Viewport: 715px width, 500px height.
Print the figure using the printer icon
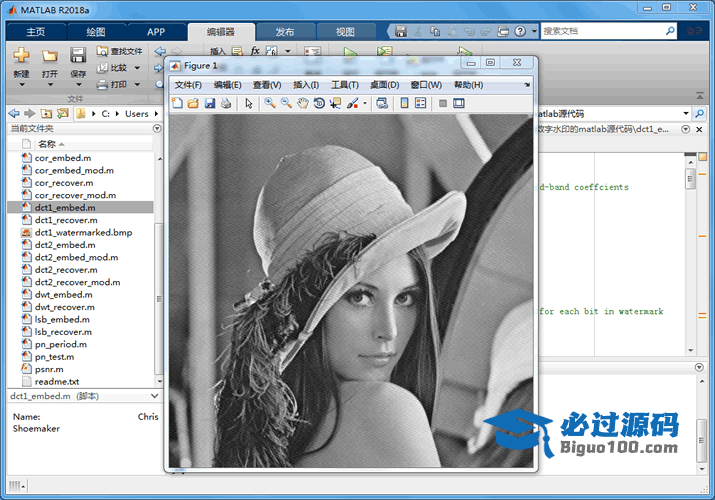point(226,103)
